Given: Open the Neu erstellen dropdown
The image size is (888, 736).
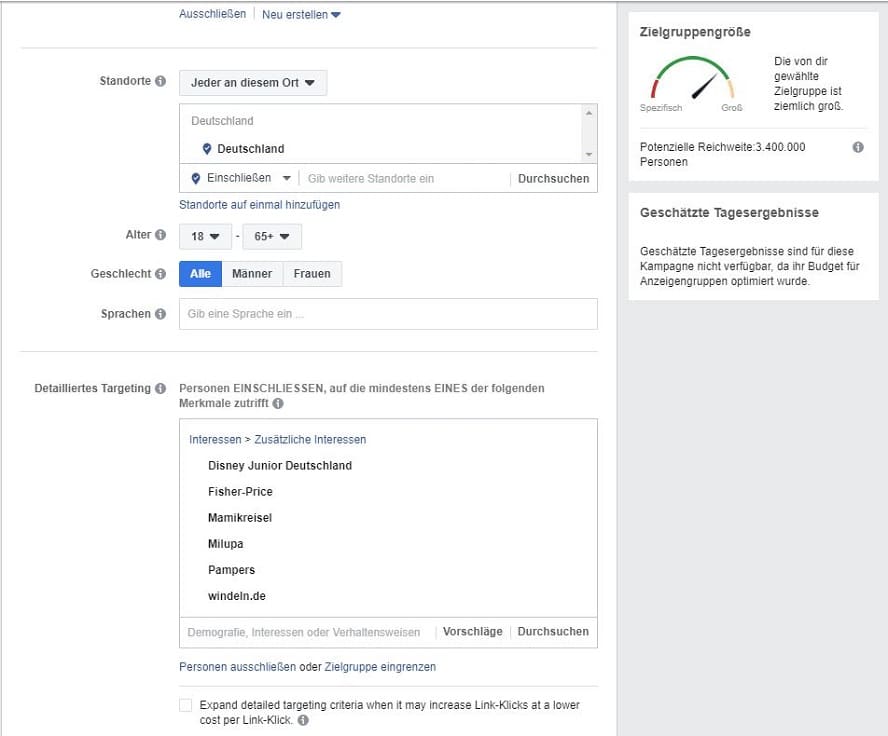Looking at the screenshot, I should point(301,15).
